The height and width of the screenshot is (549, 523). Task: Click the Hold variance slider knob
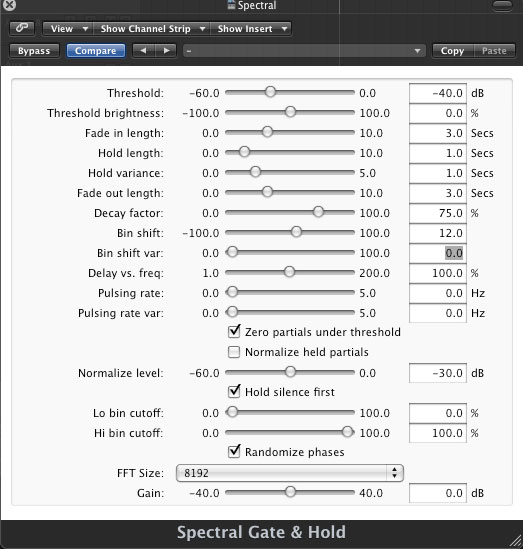pyautogui.click(x=255, y=172)
